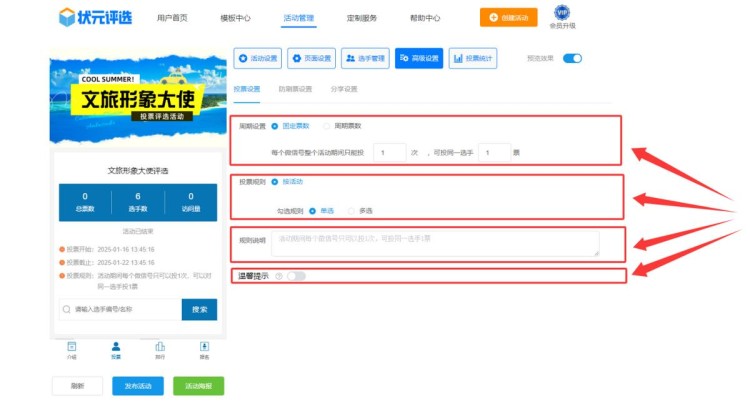Open 投票统计 toolbar button

(x=473, y=59)
